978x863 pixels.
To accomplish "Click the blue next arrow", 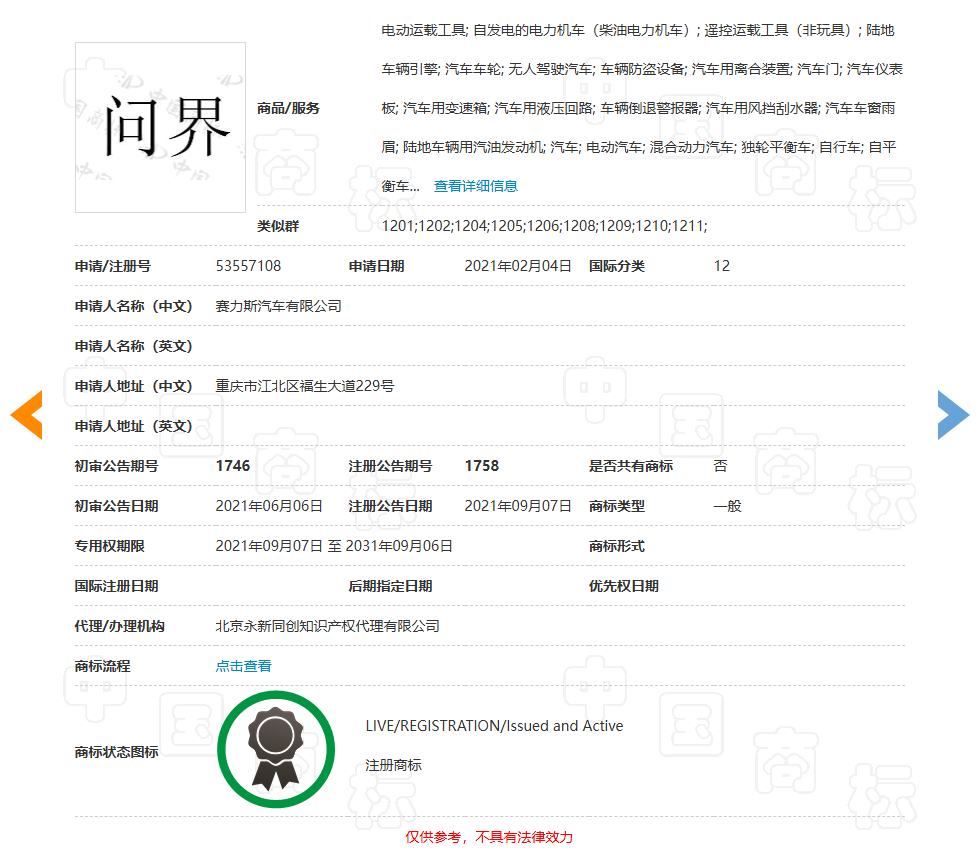I will coord(953,415).
